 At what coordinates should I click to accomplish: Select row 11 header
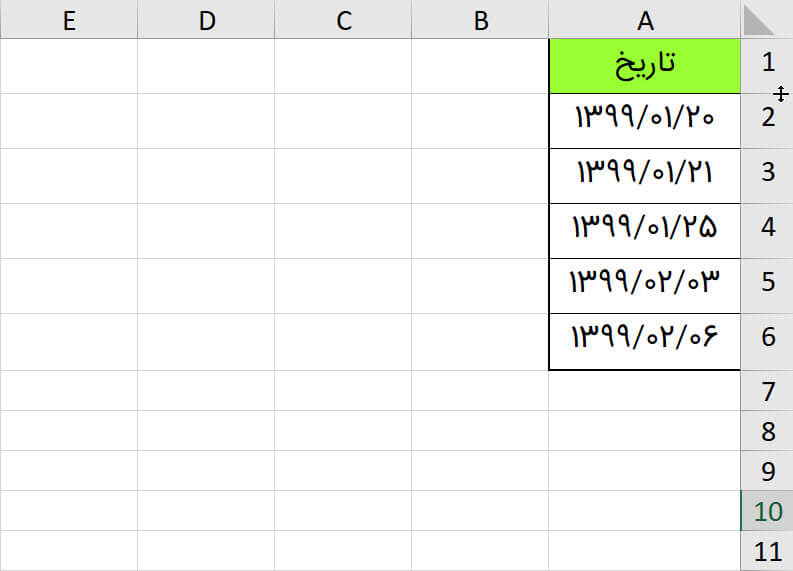click(767, 551)
